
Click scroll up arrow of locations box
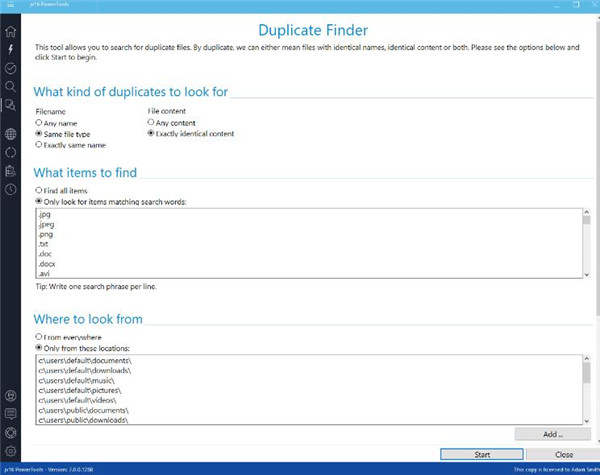[x=587, y=359]
